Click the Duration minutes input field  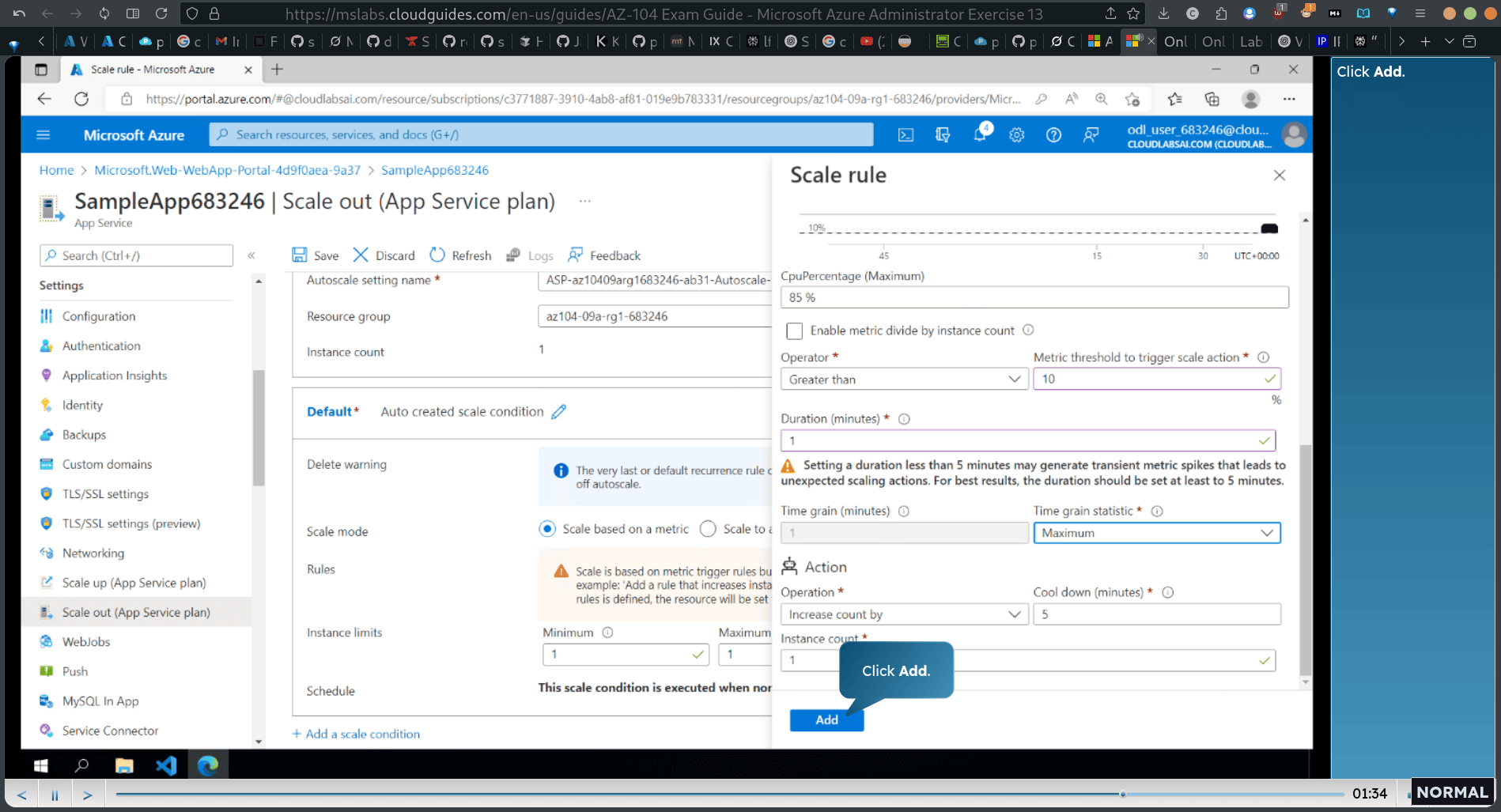point(1027,440)
